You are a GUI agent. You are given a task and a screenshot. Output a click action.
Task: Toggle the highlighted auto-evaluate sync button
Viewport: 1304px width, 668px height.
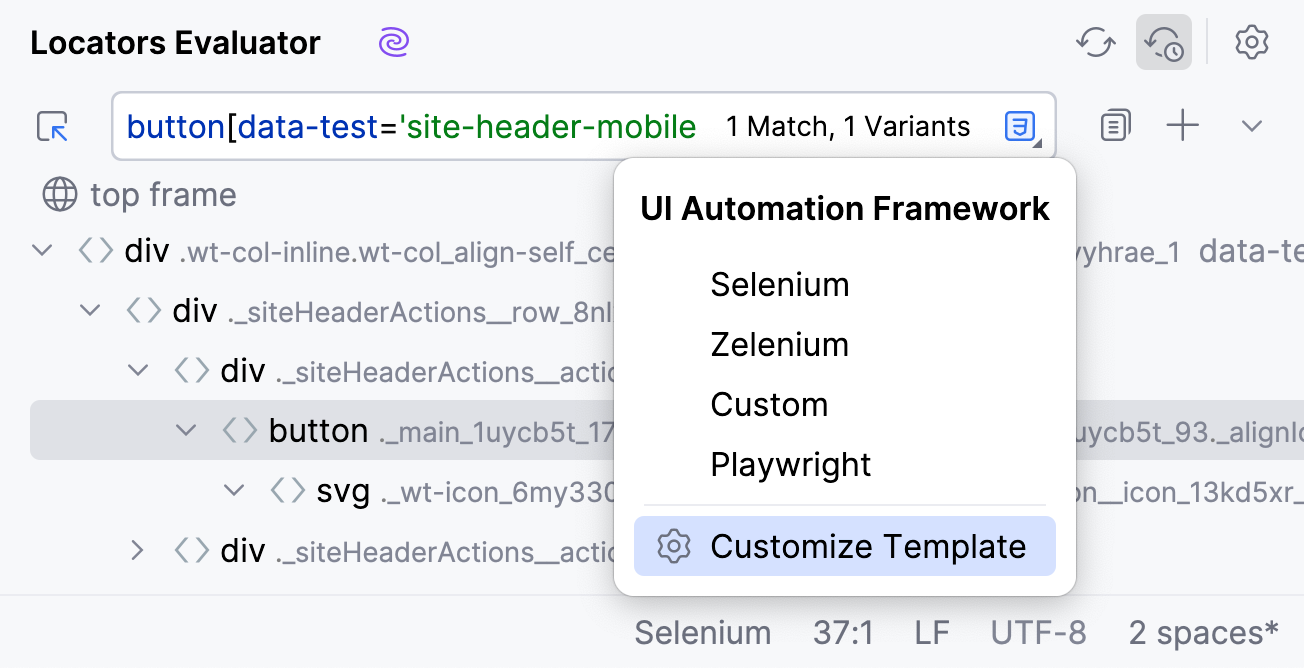click(x=1163, y=42)
